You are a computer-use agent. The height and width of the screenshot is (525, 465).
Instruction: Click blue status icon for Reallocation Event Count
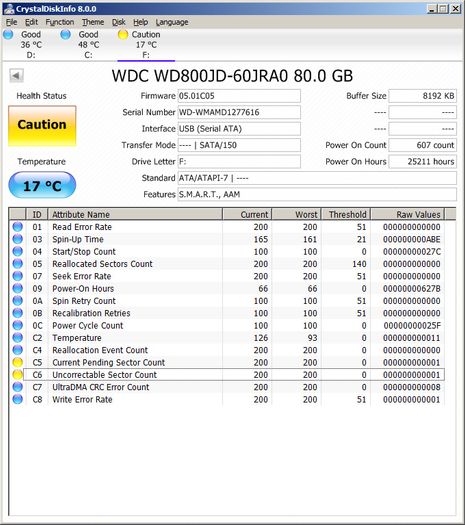17,350
